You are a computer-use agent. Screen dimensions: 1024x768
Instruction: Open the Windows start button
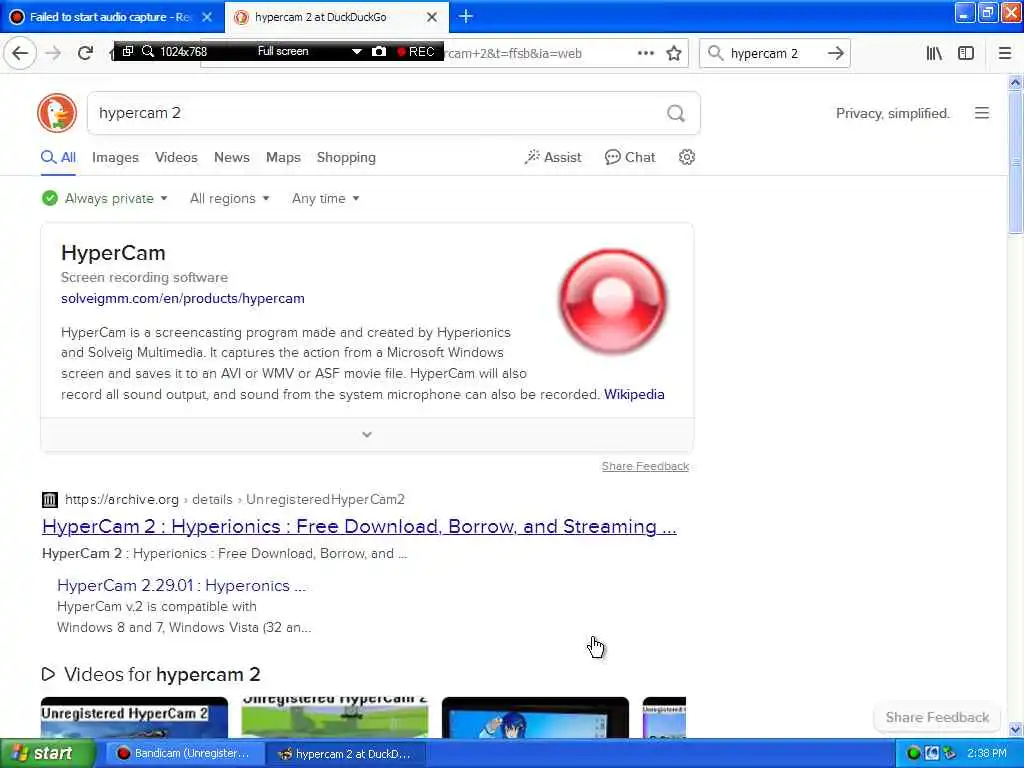[47, 754]
